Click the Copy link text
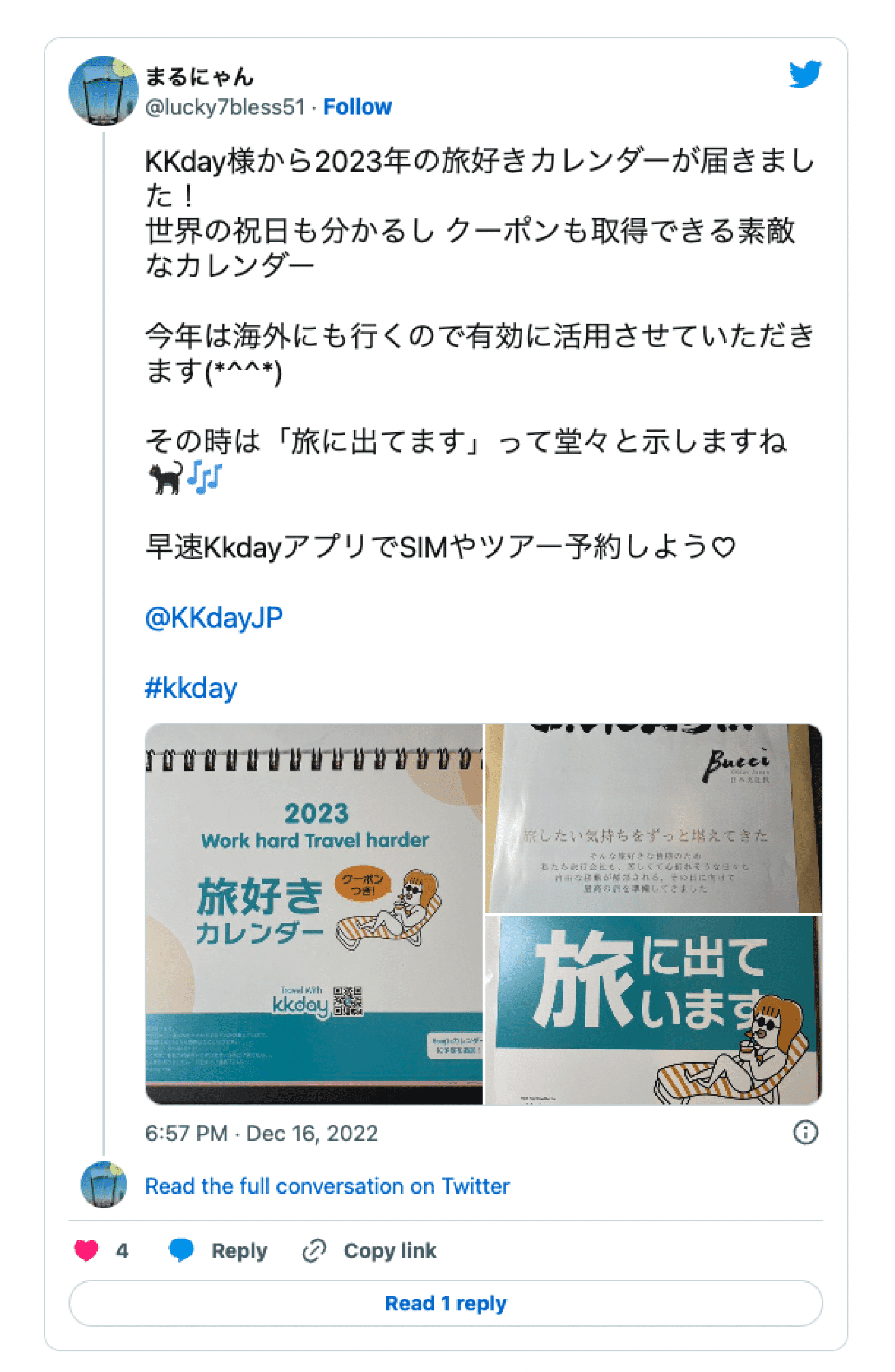 [391, 1250]
